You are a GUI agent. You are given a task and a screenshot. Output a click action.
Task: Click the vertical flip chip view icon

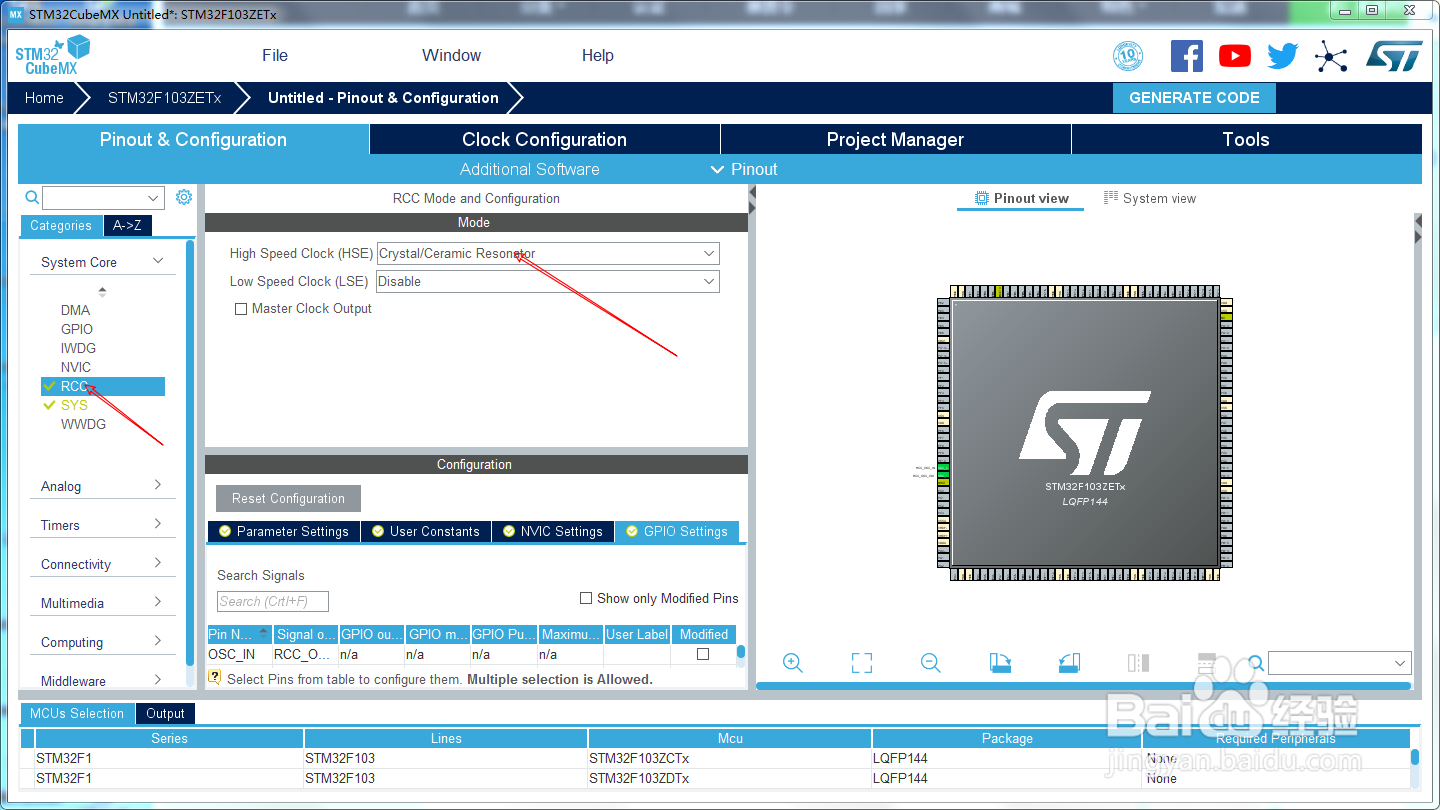point(1138,662)
